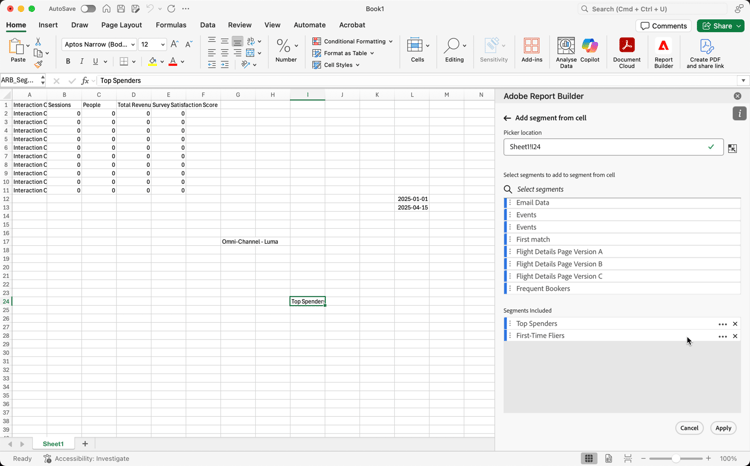
Task: Open Analyse Data tool
Action: (566, 53)
